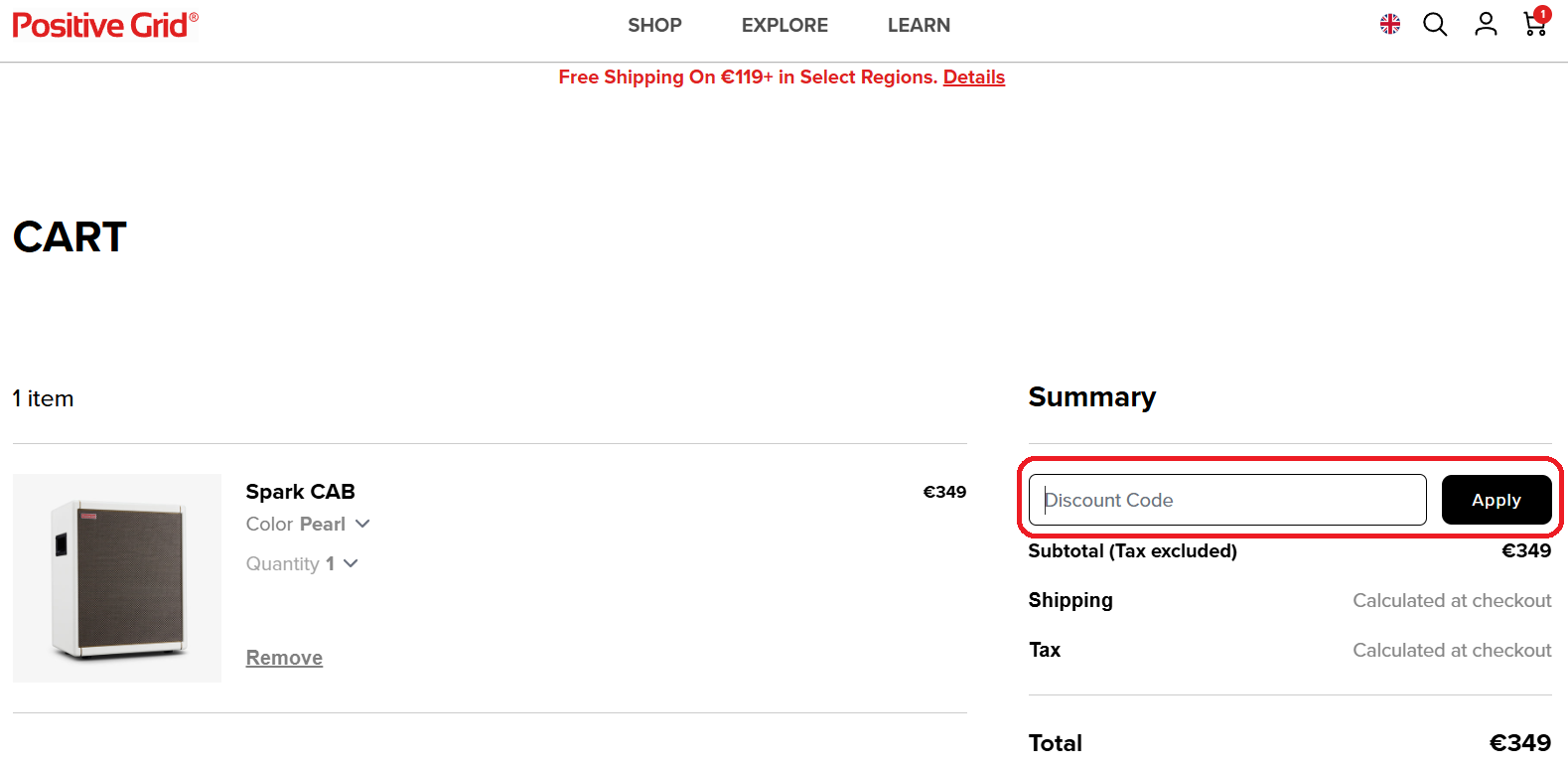Click the Spark CAB product title

point(300,492)
